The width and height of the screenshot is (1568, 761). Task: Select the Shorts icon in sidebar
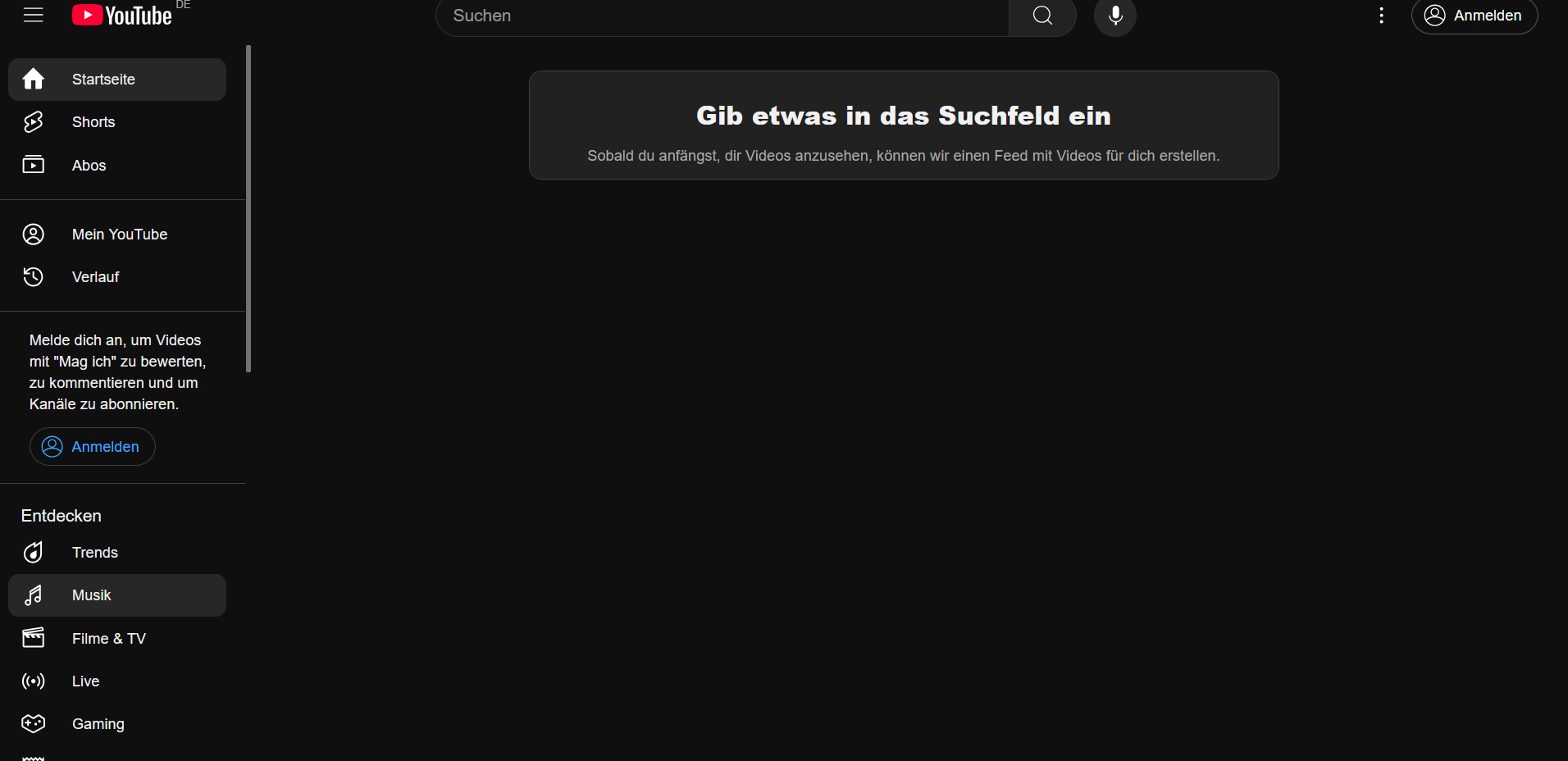coord(33,121)
